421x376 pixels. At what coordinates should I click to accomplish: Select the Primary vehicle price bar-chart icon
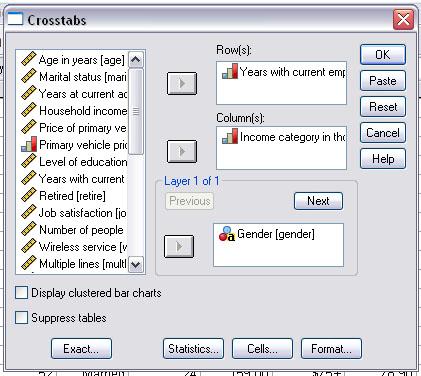(x=29, y=144)
